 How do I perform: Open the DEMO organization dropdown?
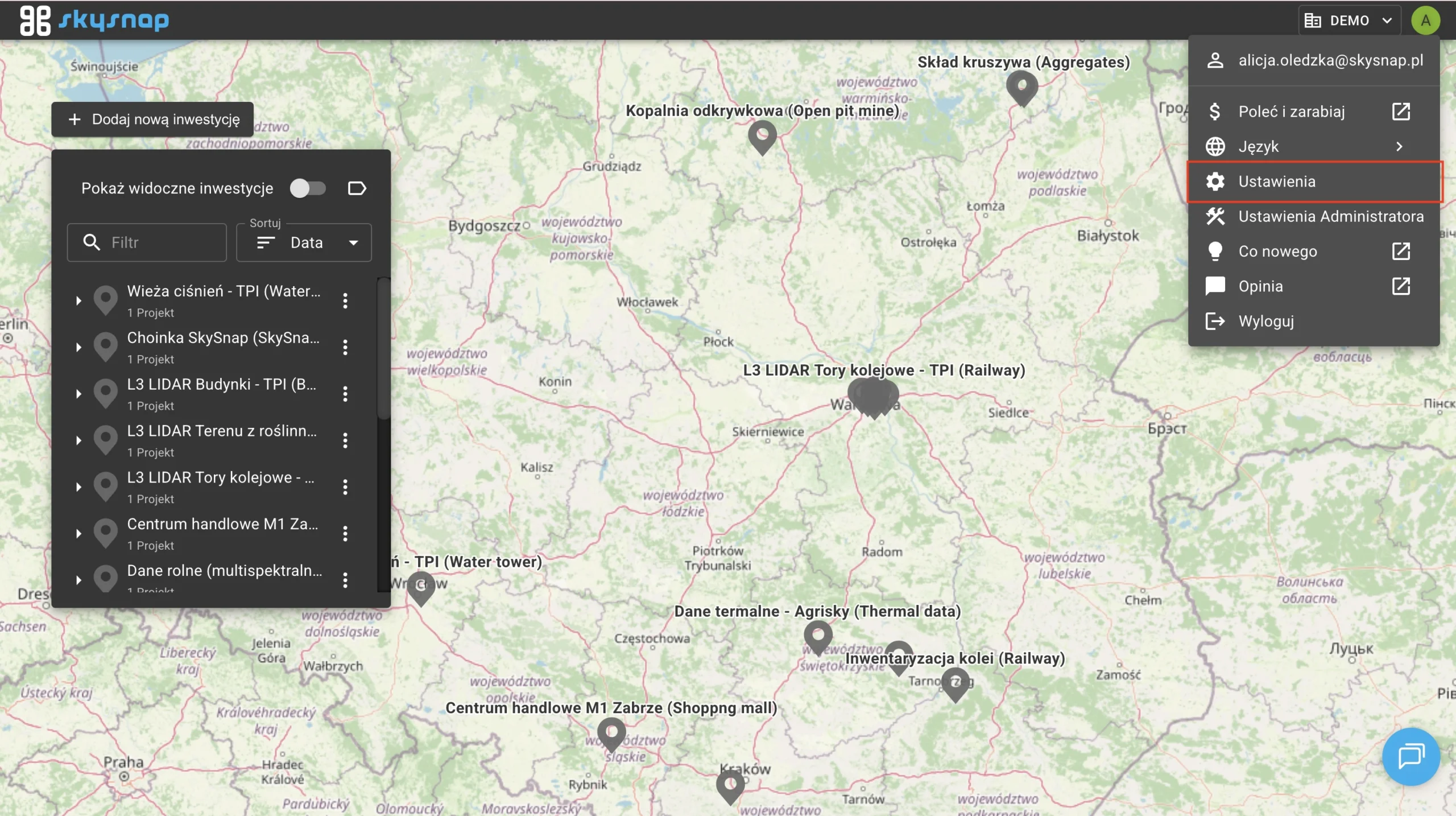[1349, 20]
